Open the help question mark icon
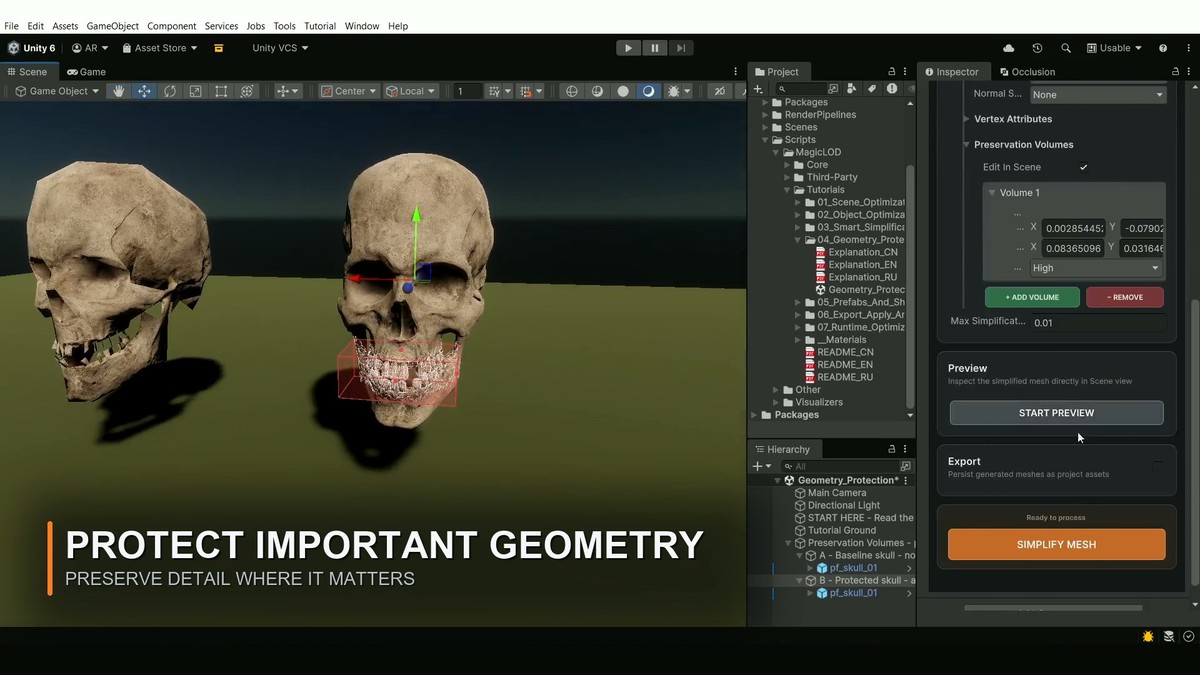Screen dimensions: 1200x675 point(1163,48)
